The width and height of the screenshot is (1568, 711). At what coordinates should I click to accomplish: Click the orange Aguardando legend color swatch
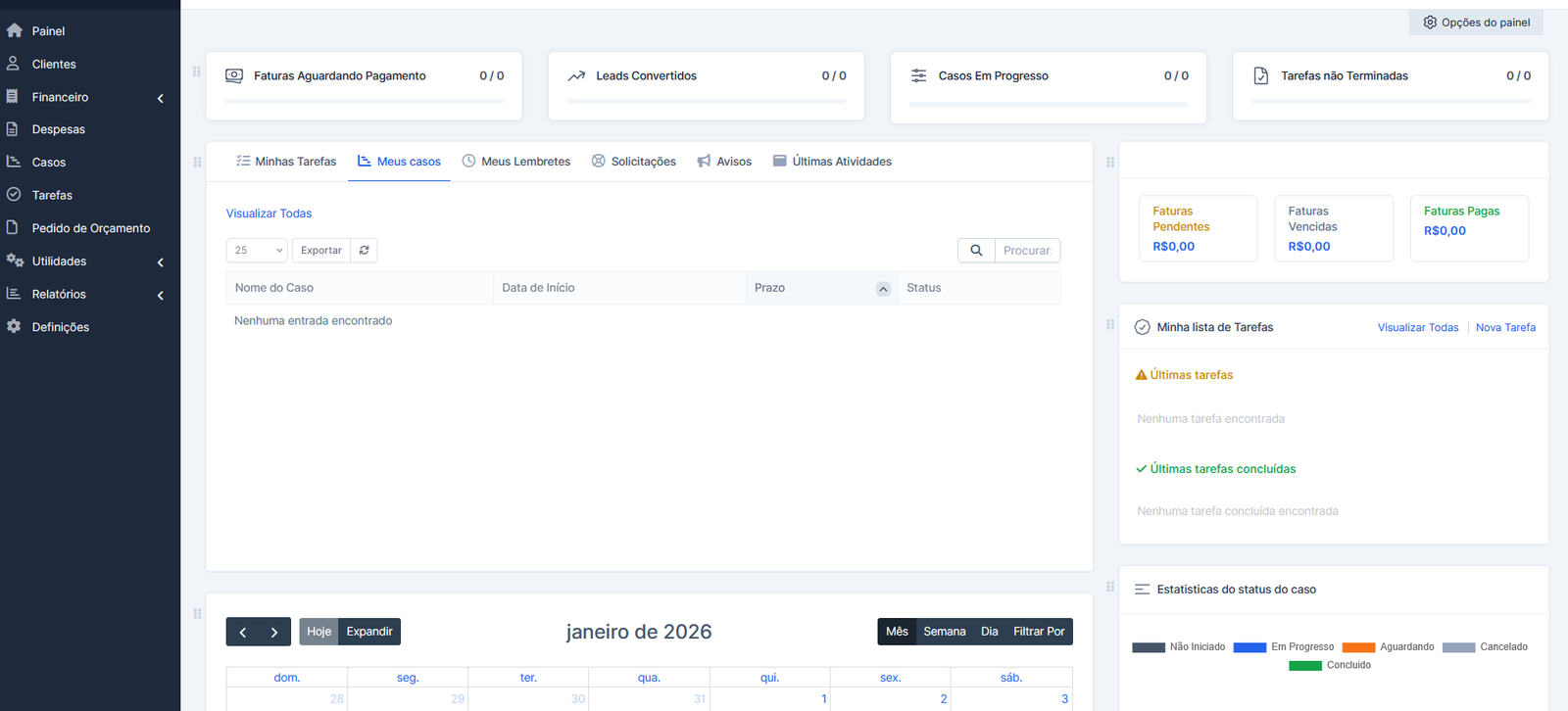click(1358, 647)
